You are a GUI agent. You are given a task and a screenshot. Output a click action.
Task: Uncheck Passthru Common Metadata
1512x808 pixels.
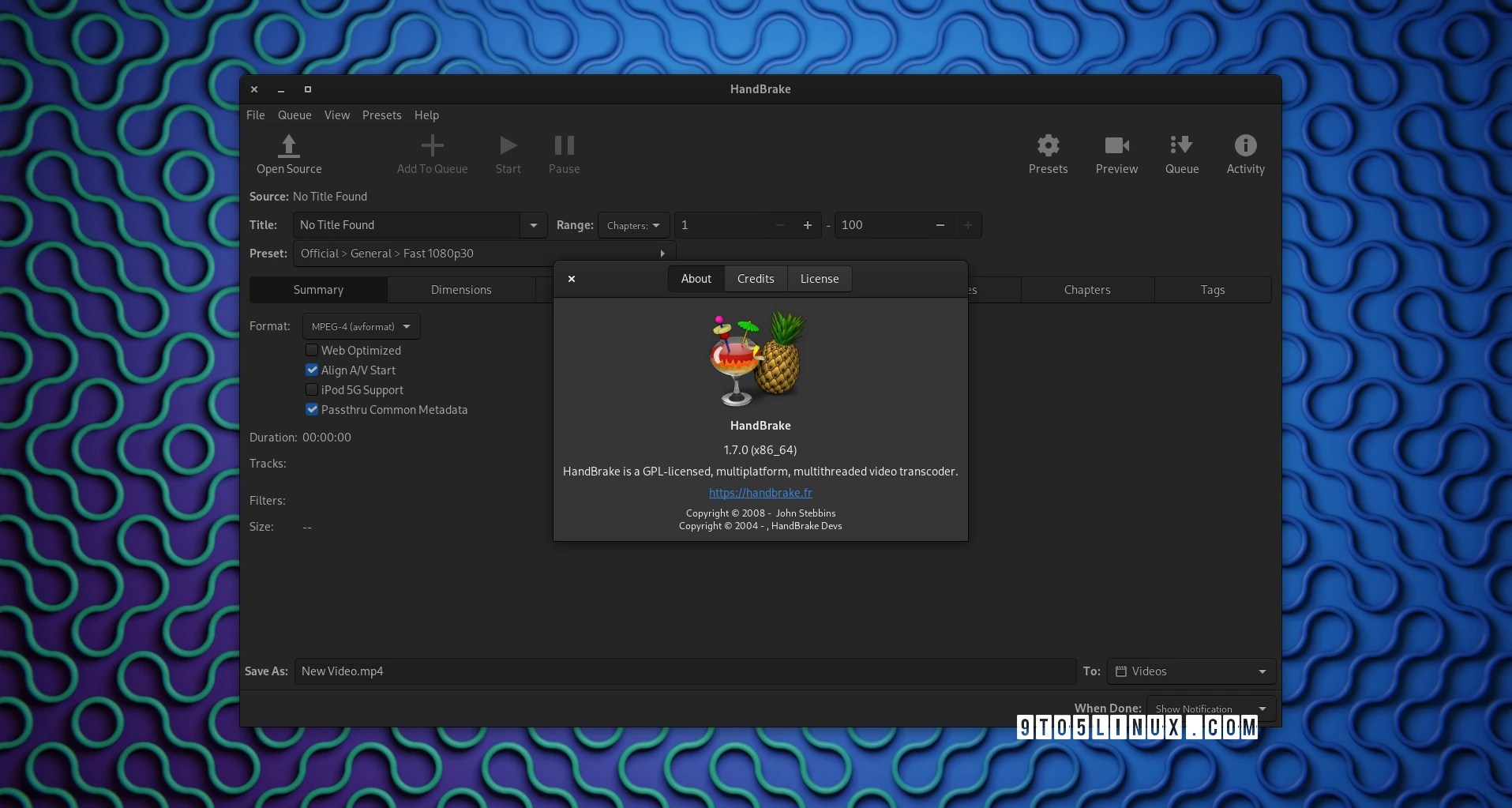click(x=311, y=409)
